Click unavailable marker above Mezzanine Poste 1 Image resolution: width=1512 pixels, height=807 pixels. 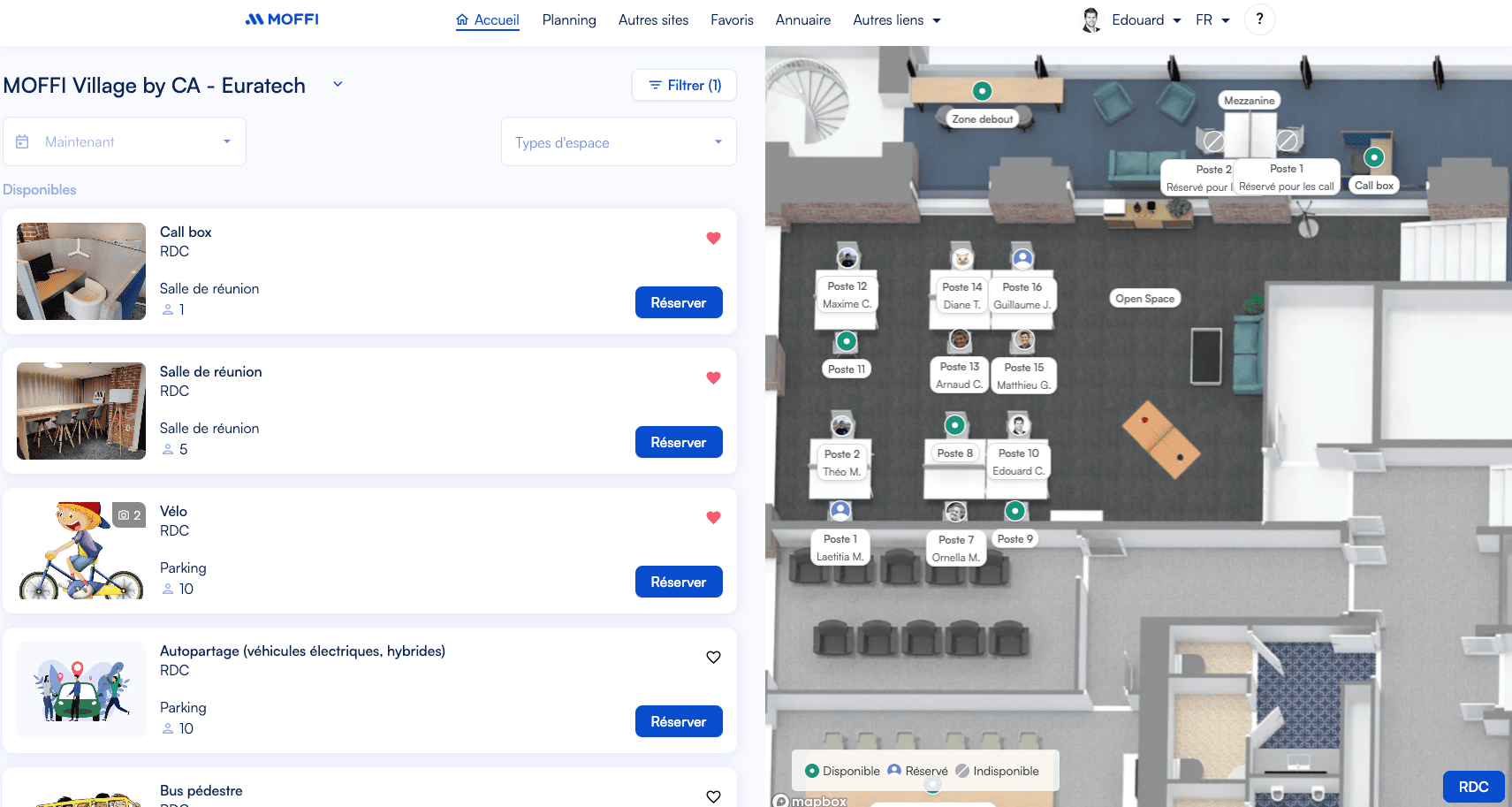coord(1288,141)
